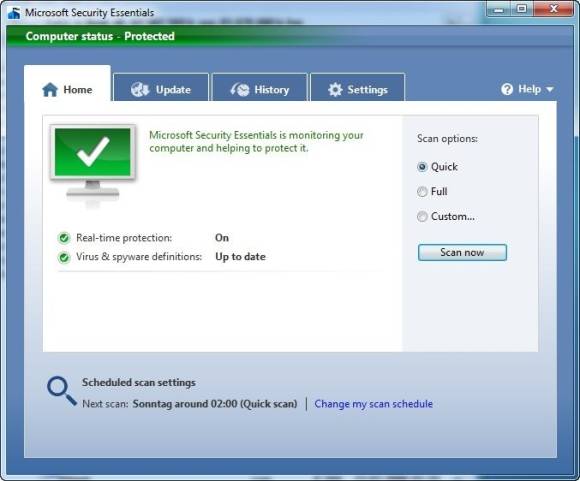Open the History tab
This screenshot has width=580, height=481.
click(260, 87)
